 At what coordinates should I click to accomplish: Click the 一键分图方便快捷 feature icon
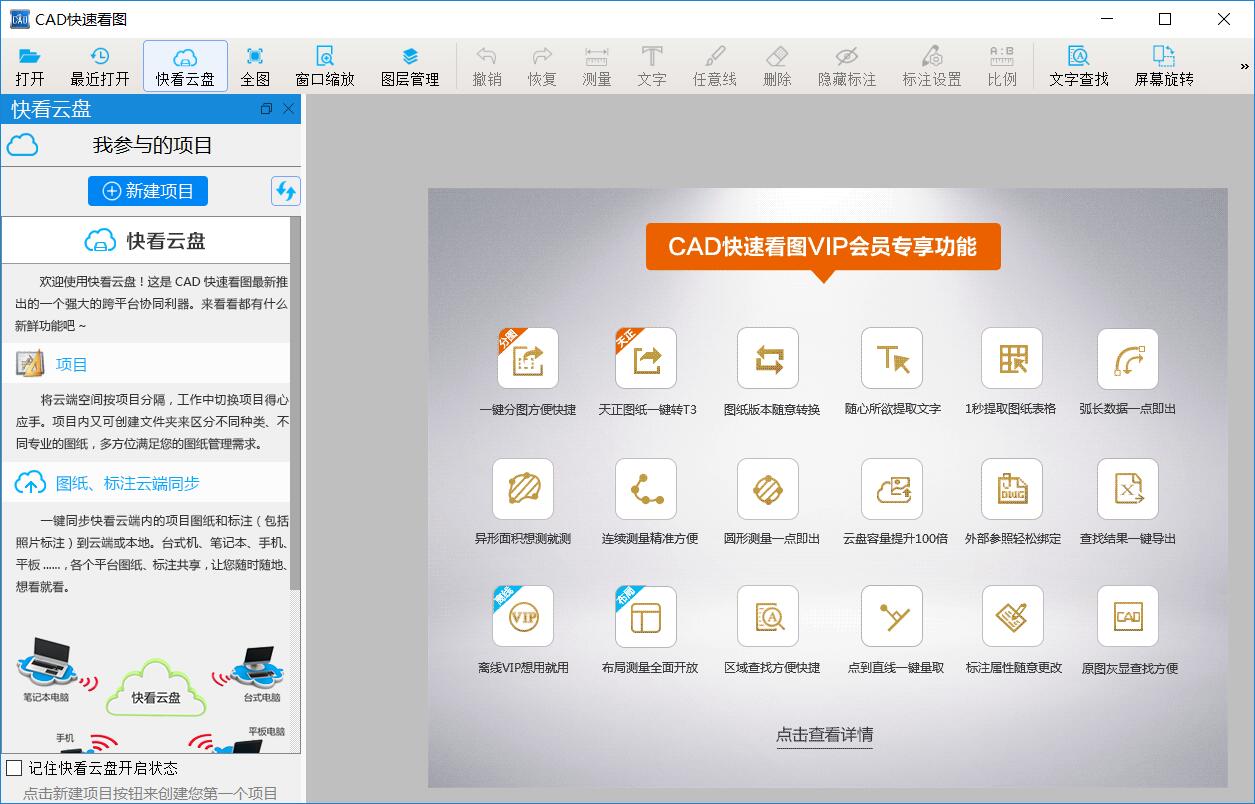pos(527,359)
